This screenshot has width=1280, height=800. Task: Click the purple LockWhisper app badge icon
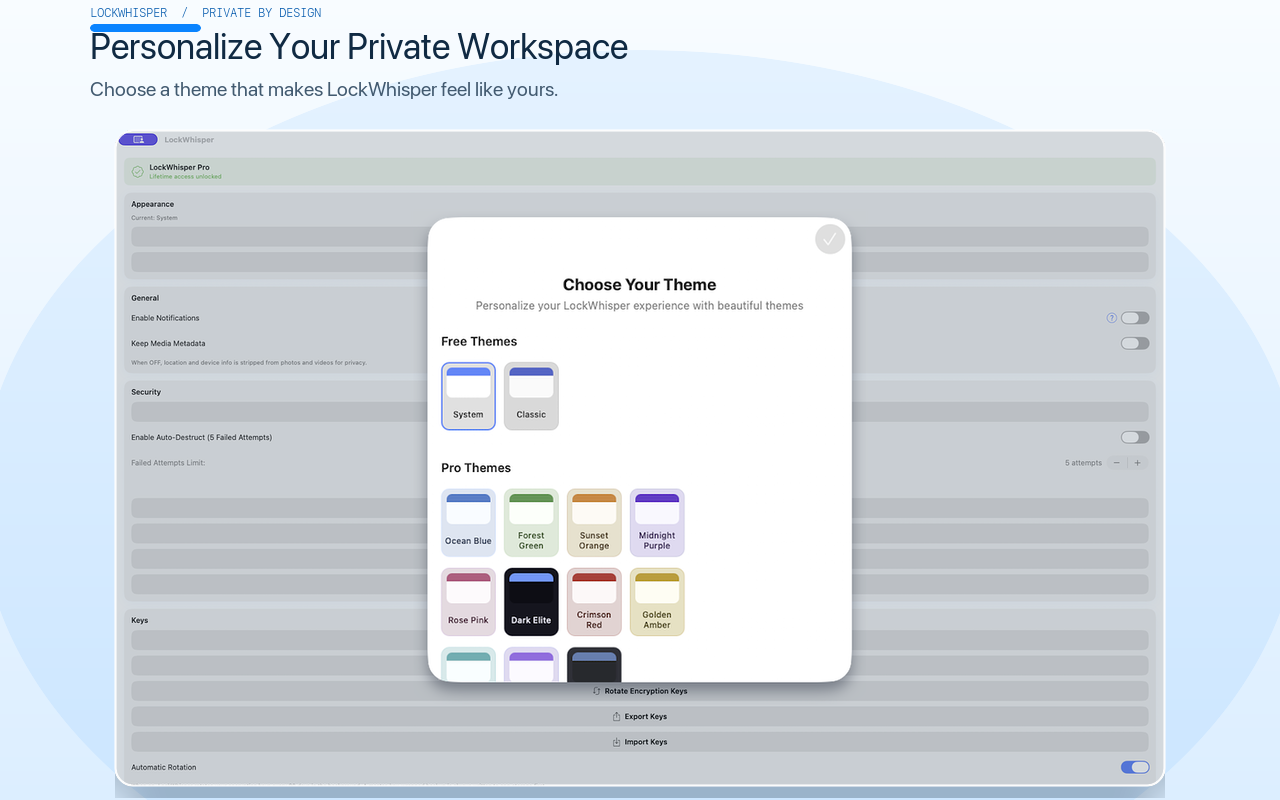(138, 140)
